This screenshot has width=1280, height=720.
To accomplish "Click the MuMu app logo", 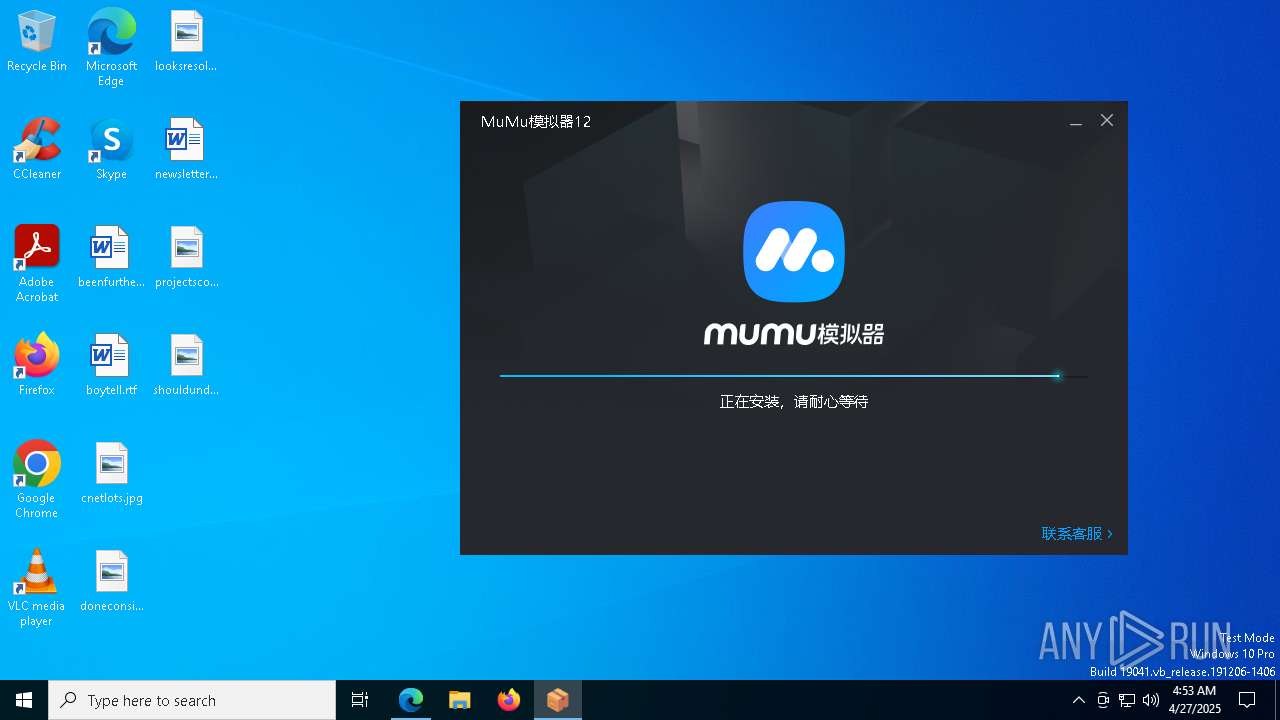I will (794, 252).
